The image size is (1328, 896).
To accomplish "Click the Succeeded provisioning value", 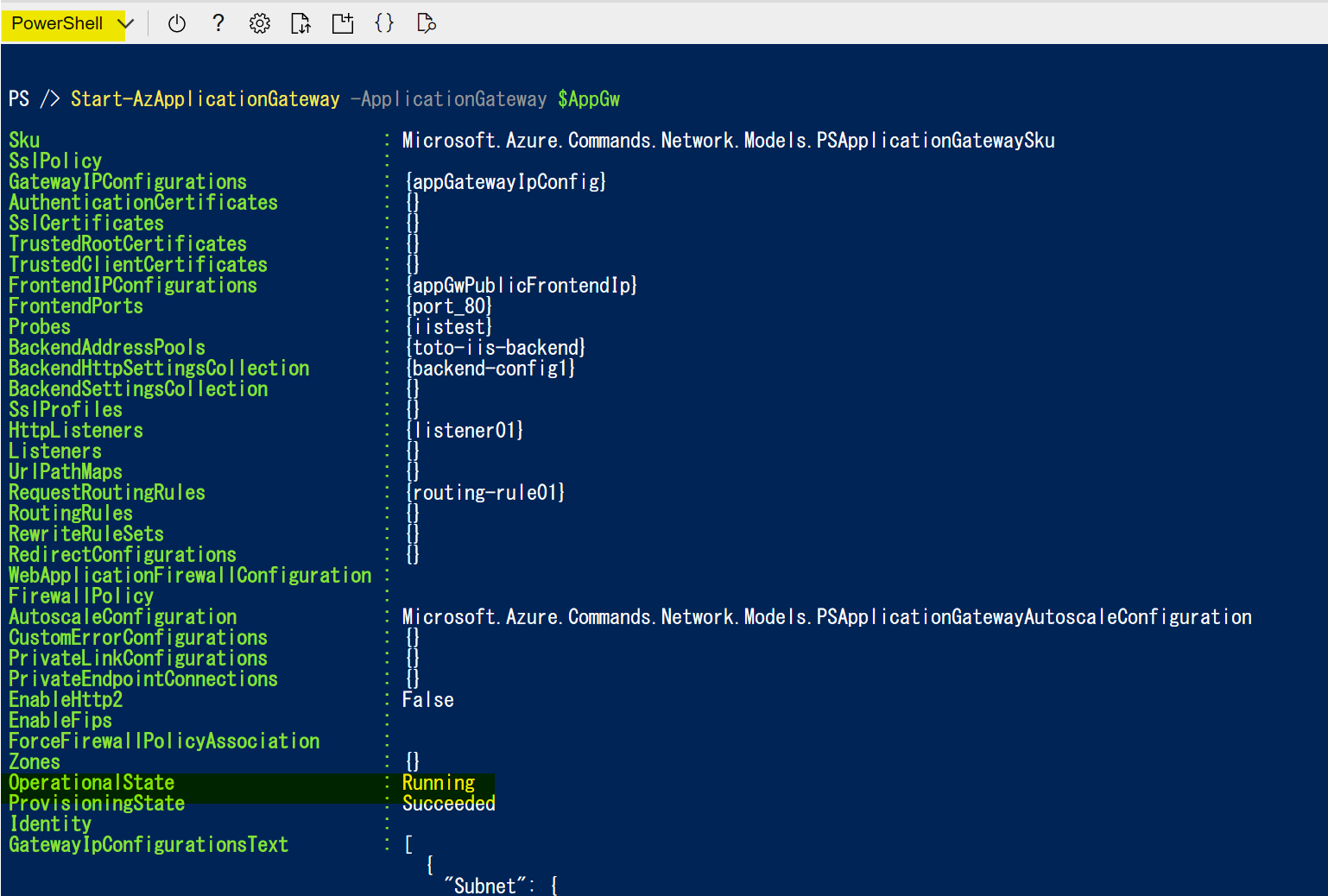I will (449, 804).
